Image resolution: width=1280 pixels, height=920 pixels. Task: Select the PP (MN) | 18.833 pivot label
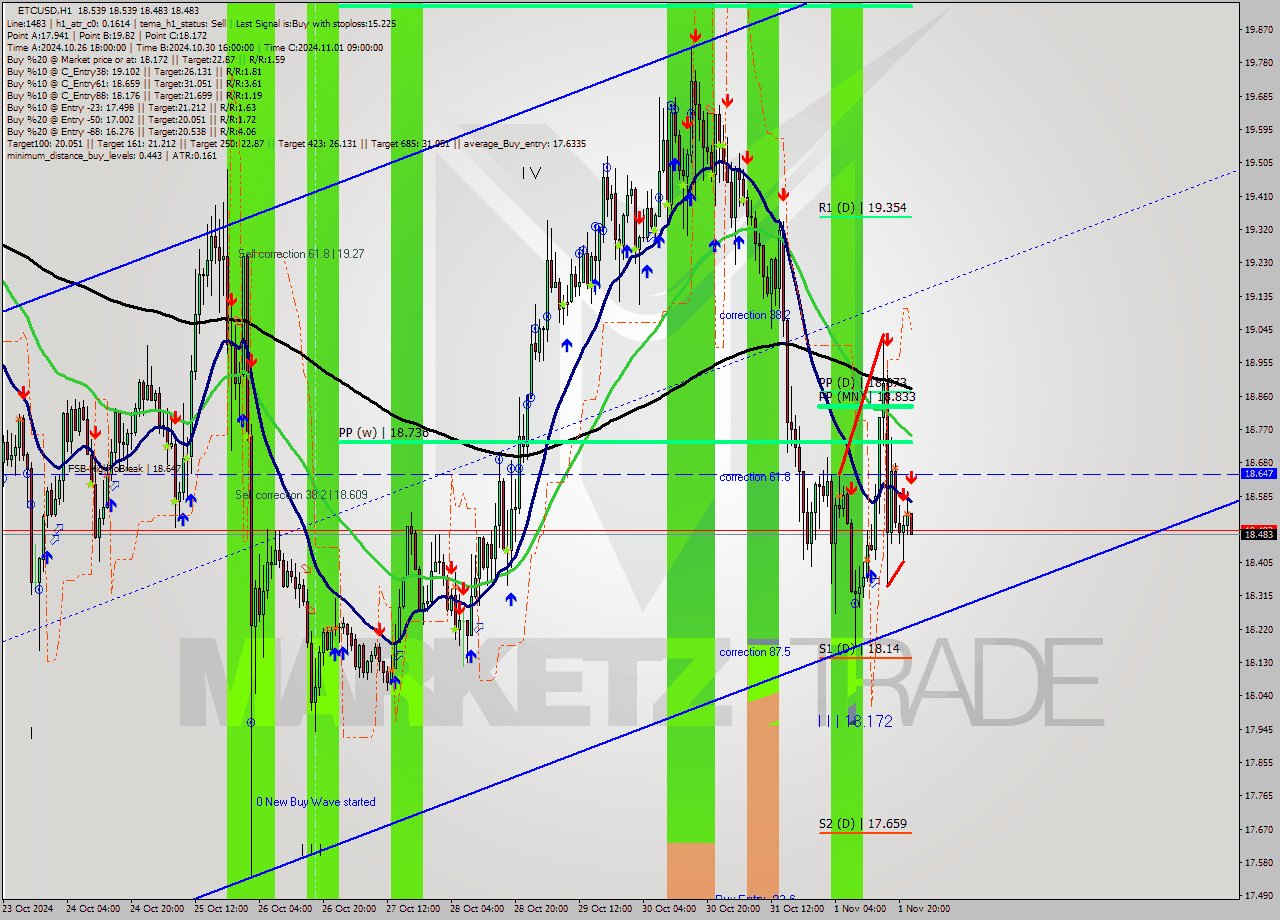(866, 397)
